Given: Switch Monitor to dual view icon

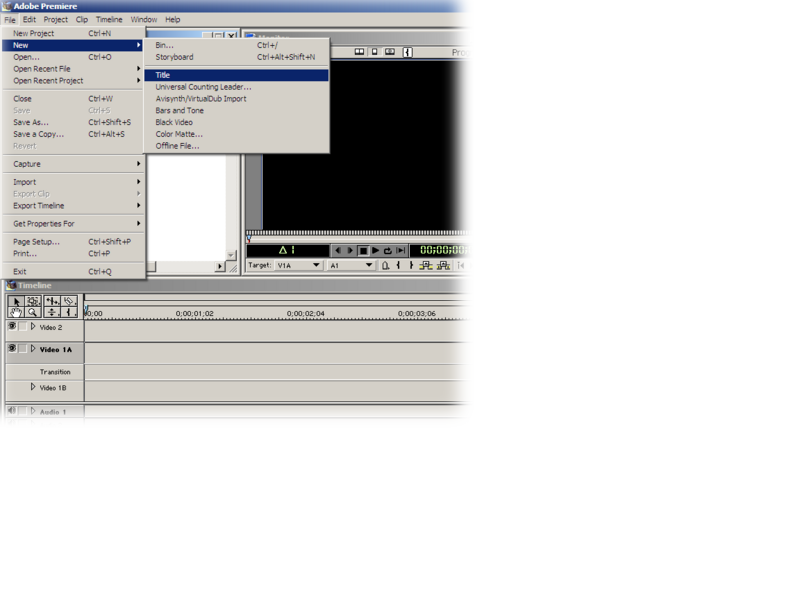Looking at the screenshot, I should click(359, 52).
